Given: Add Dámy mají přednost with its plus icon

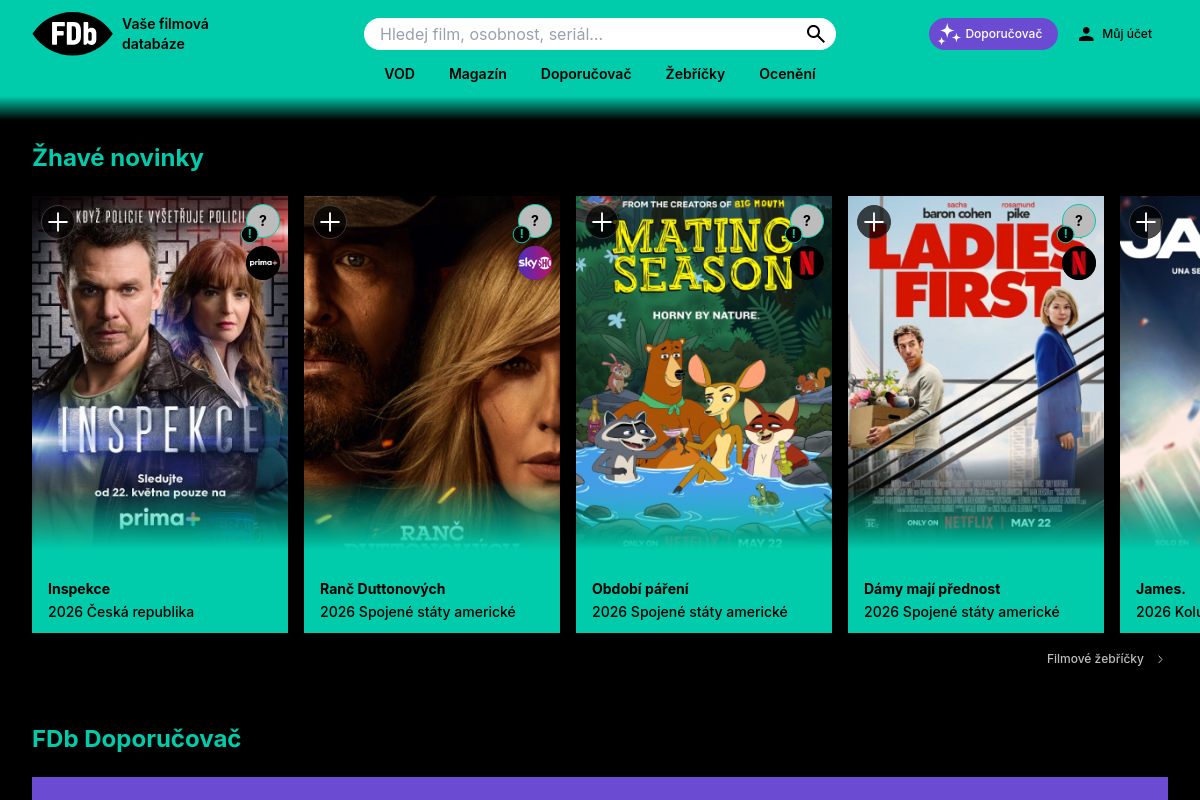Looking at the screenshot, I should [x=874, y=222].
